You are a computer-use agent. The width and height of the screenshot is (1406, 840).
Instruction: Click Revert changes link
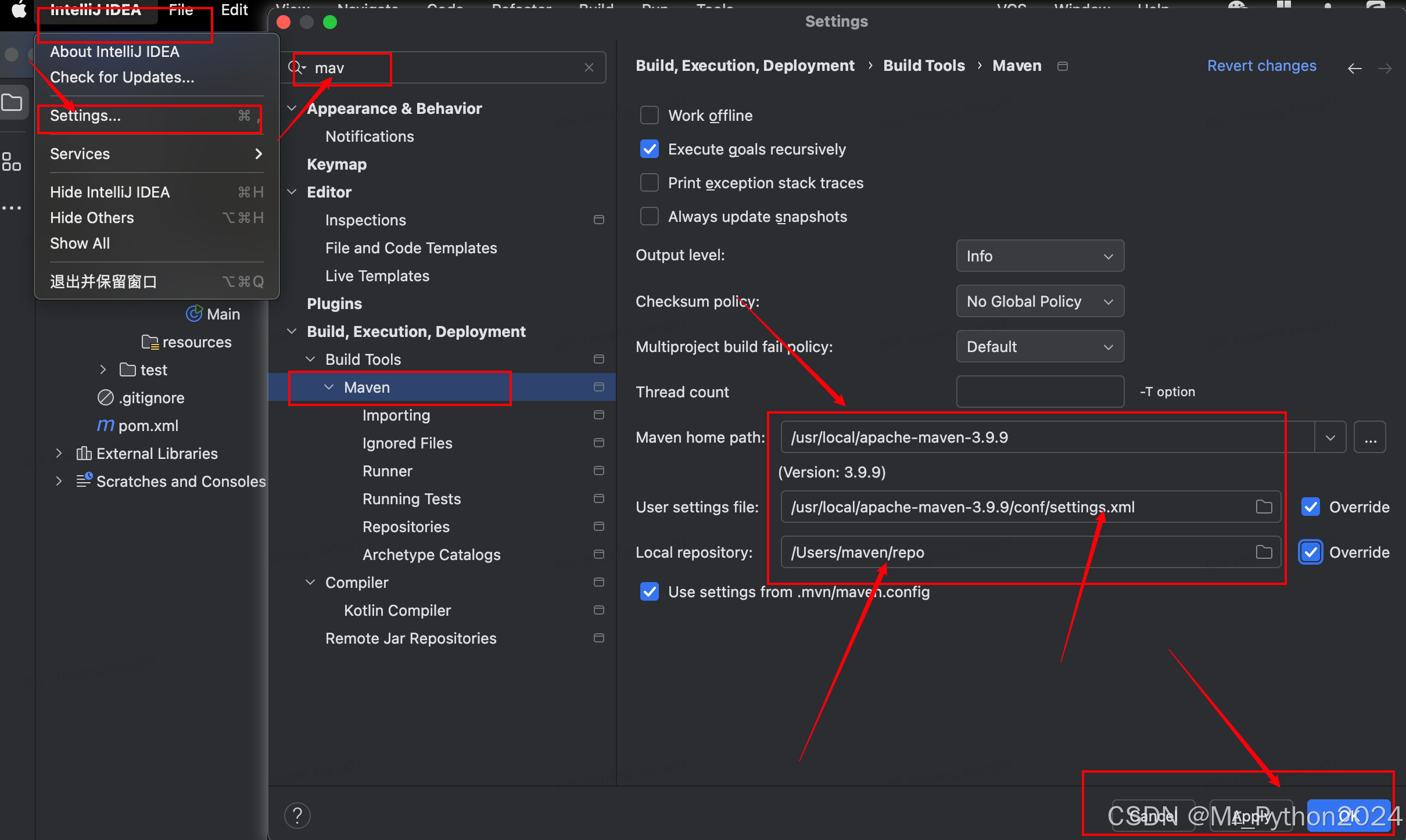1261,66
